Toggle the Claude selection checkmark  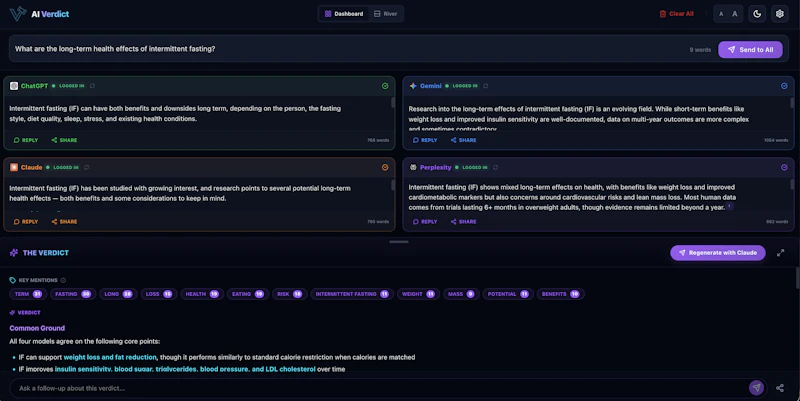pos(385,167)
